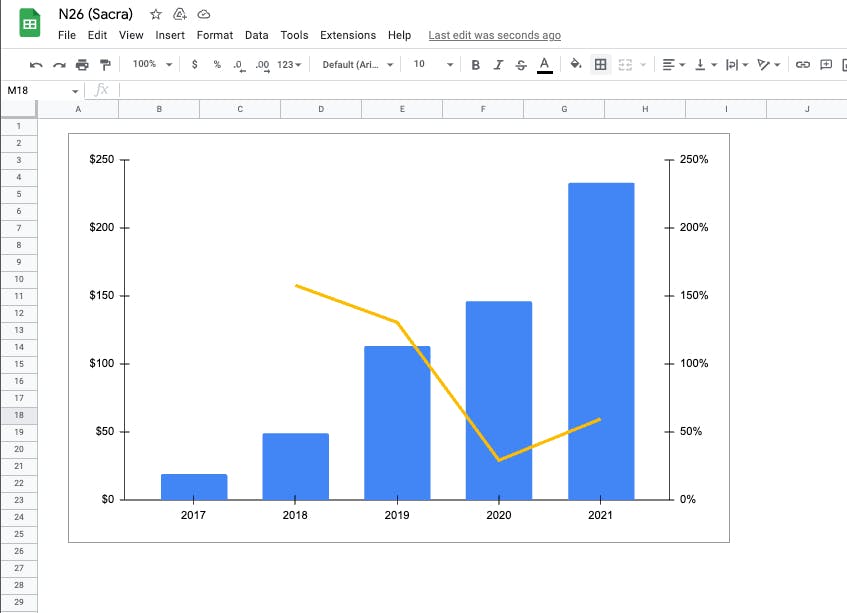Image resolution: width=847 pixels, height=613 pixels.
Task: Click the Redo arrow icon
Action: click(x=59, y=65)
